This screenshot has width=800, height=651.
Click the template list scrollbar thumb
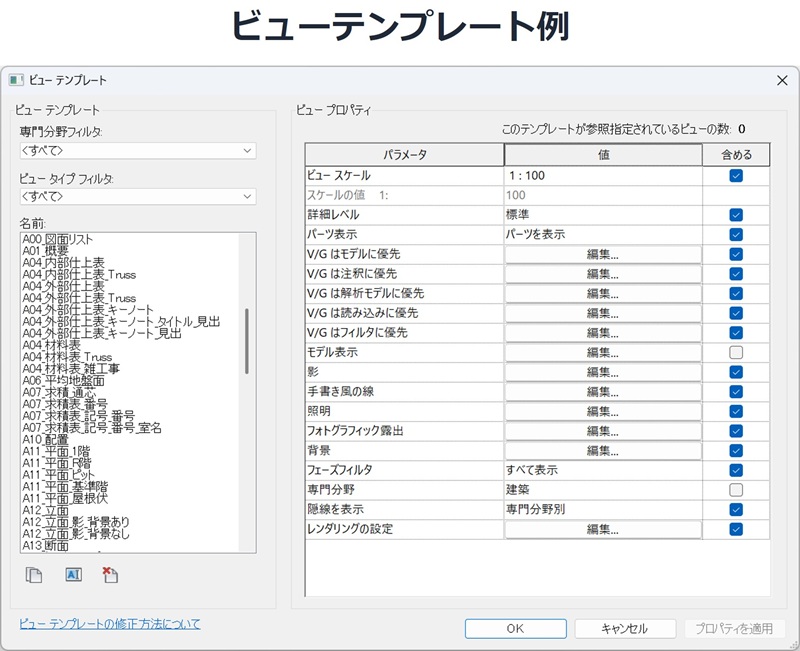point(247,341)
